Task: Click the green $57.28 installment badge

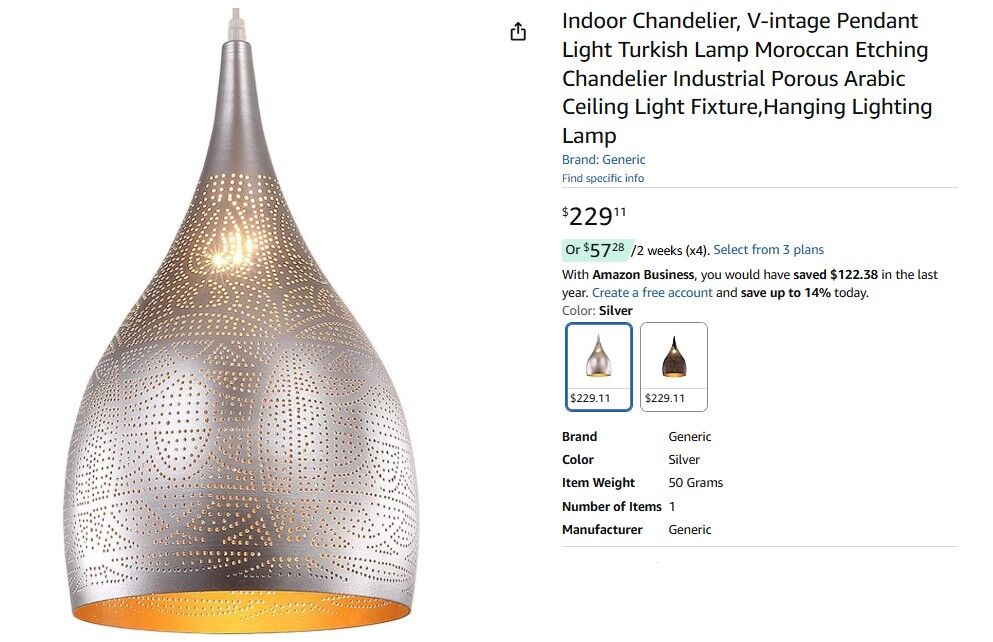Action: tap(595, 249)
